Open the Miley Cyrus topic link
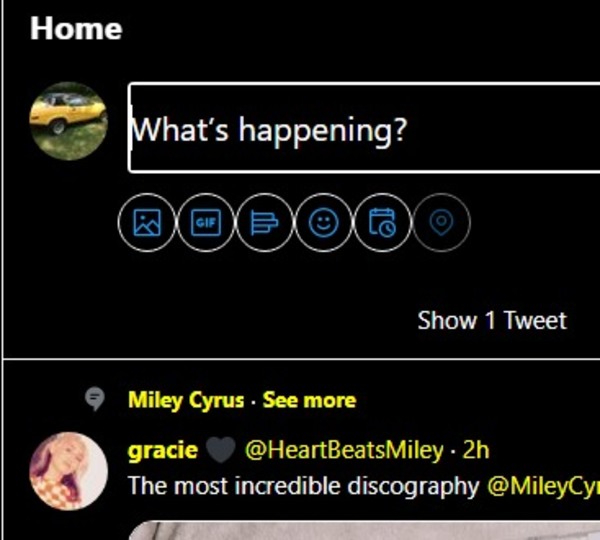This screenshot has width=600, height=540. tap(186, 401)
